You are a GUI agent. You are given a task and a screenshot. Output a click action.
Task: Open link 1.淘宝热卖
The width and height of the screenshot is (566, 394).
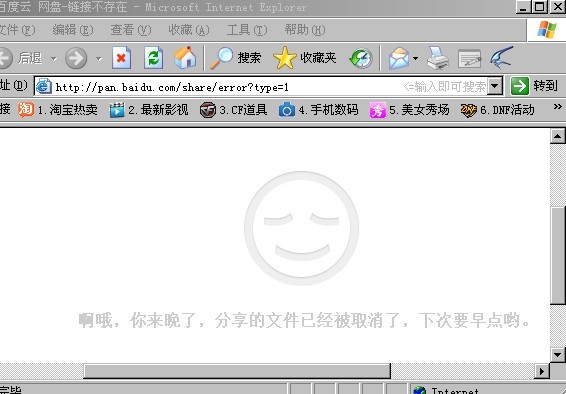point(58,110)
